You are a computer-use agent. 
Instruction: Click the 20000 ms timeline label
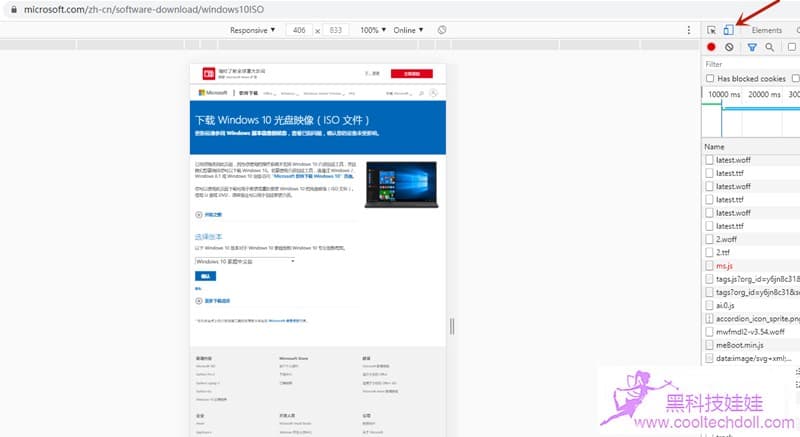pos(764,94)
